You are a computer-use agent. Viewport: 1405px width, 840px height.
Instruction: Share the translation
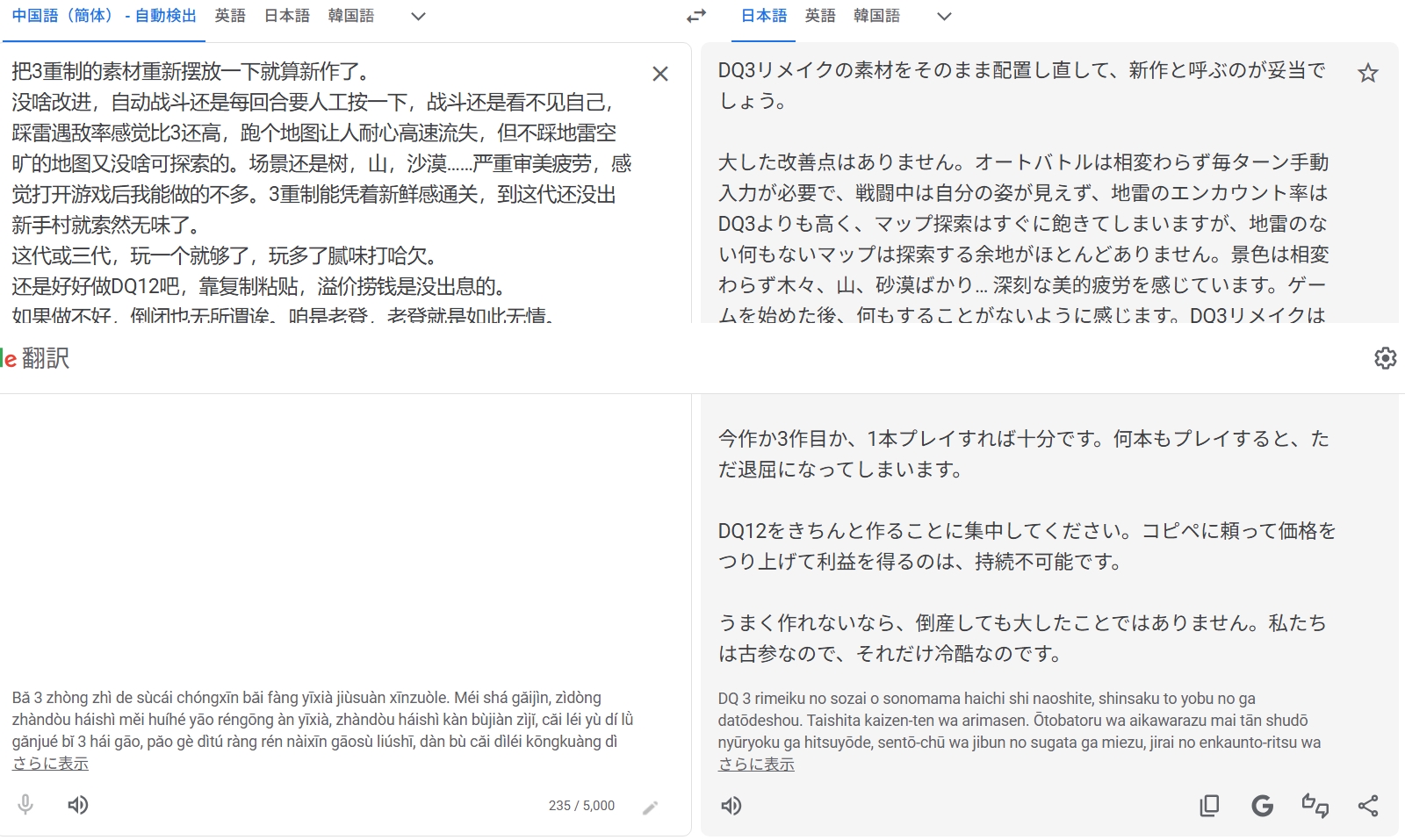[1367, 806]
